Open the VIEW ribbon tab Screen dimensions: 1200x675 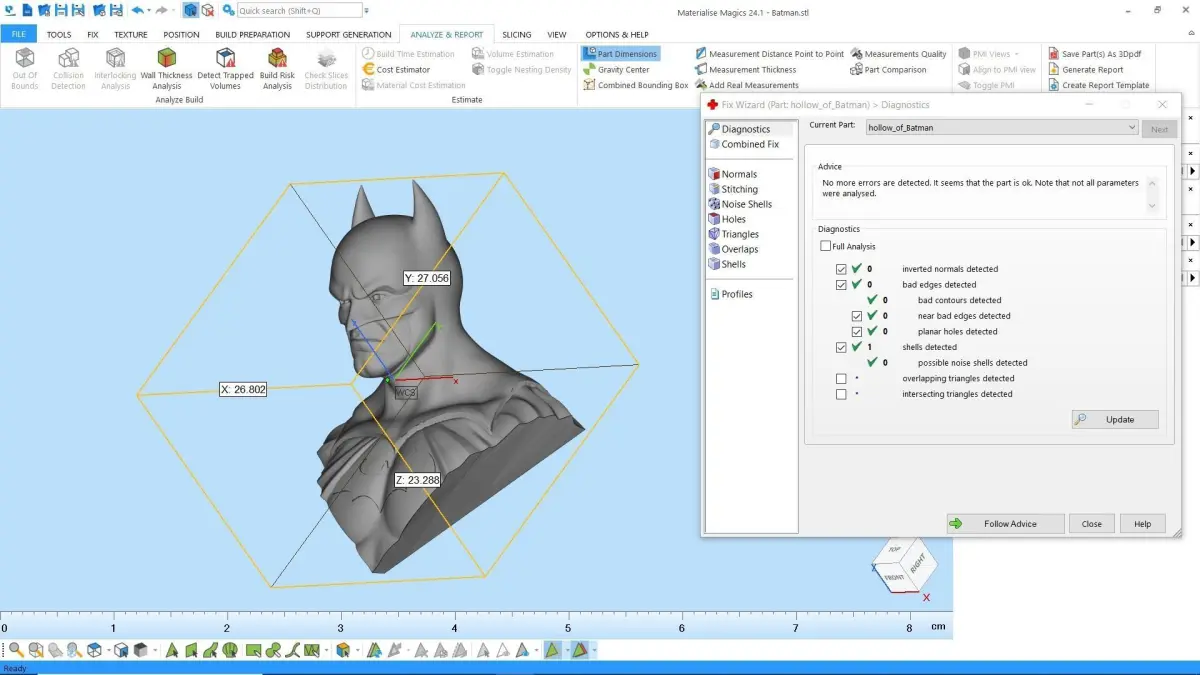[x=557, y=34]
